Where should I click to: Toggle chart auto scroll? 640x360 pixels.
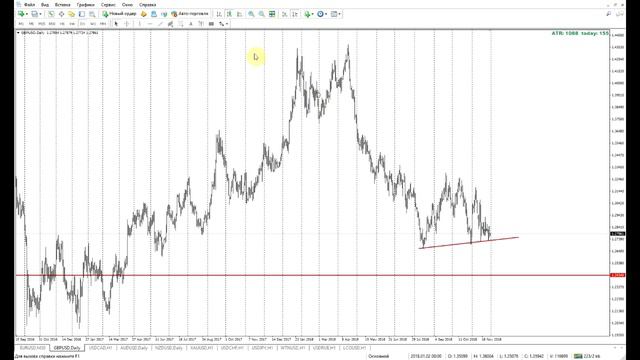coord(284,14)
